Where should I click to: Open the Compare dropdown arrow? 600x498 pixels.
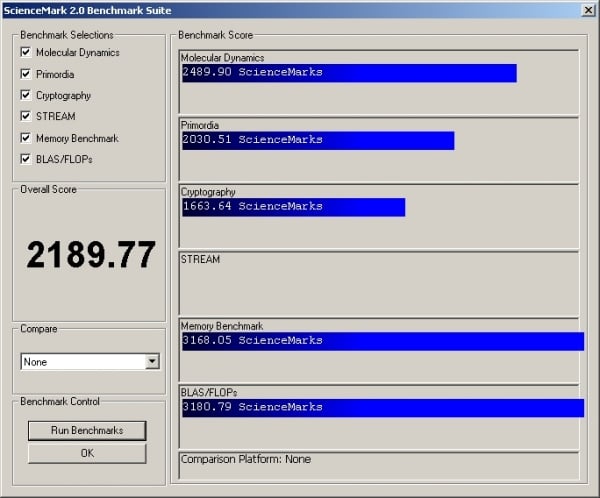(152, 361)
